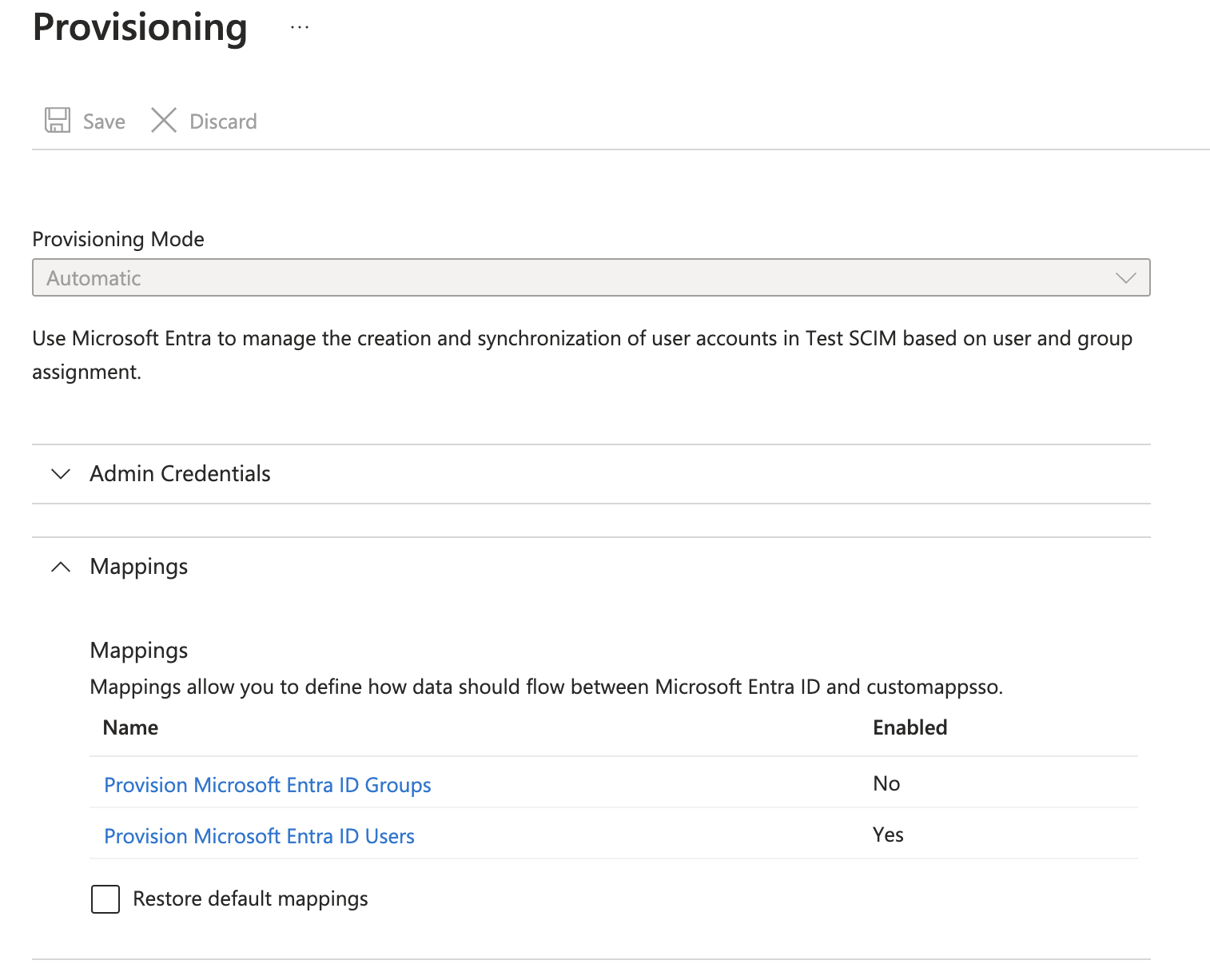Screen dimensions: 1210x980
Task: Collapse the Mappings section chevron
Action: 61,567
